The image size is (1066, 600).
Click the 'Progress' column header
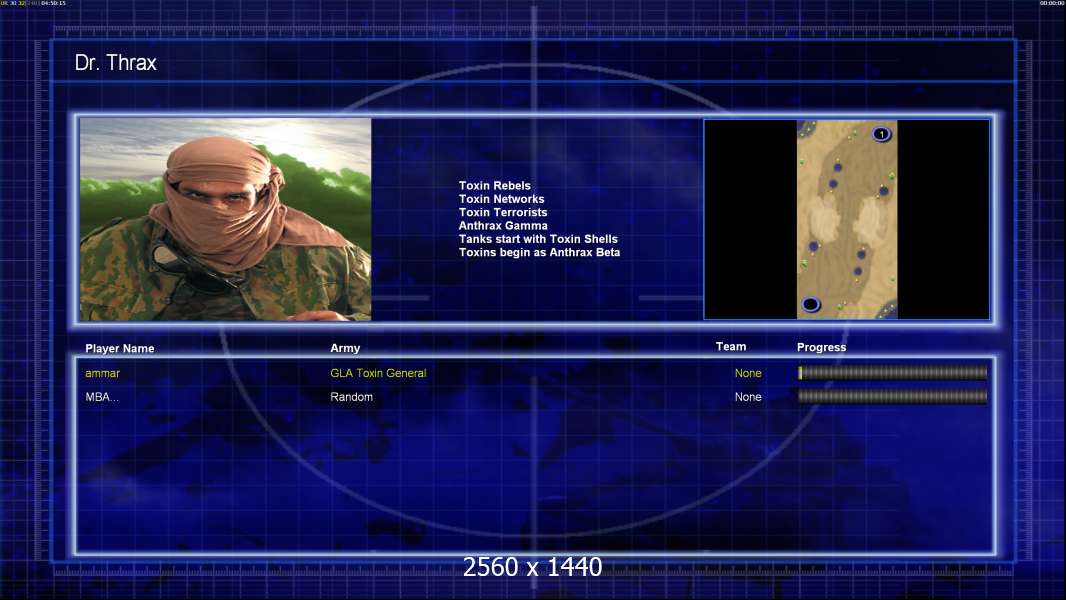(821, 347)
